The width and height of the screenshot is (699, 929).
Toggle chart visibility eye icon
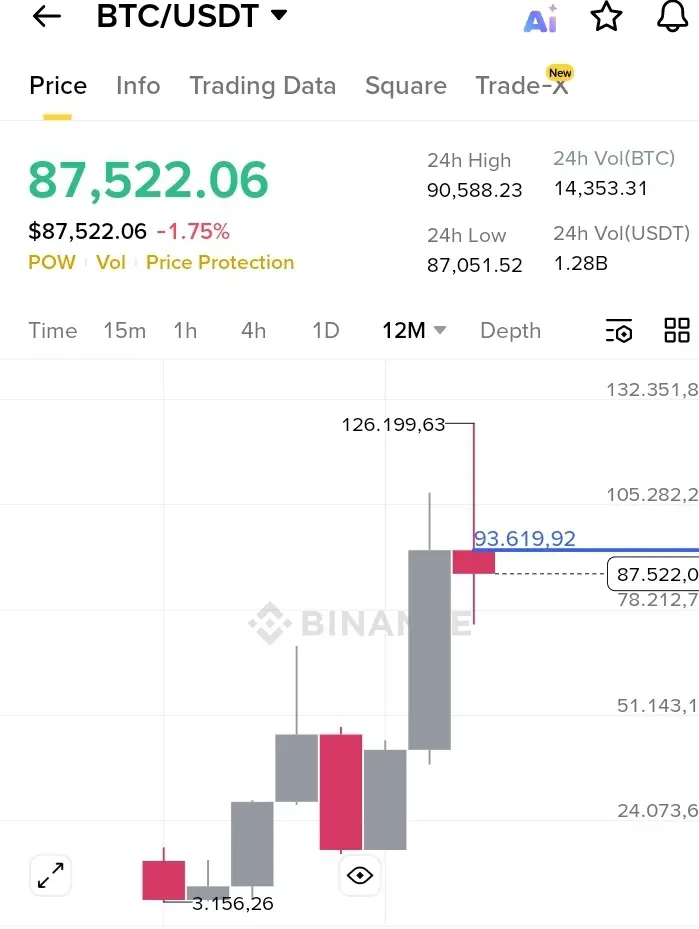click(360, 874)
